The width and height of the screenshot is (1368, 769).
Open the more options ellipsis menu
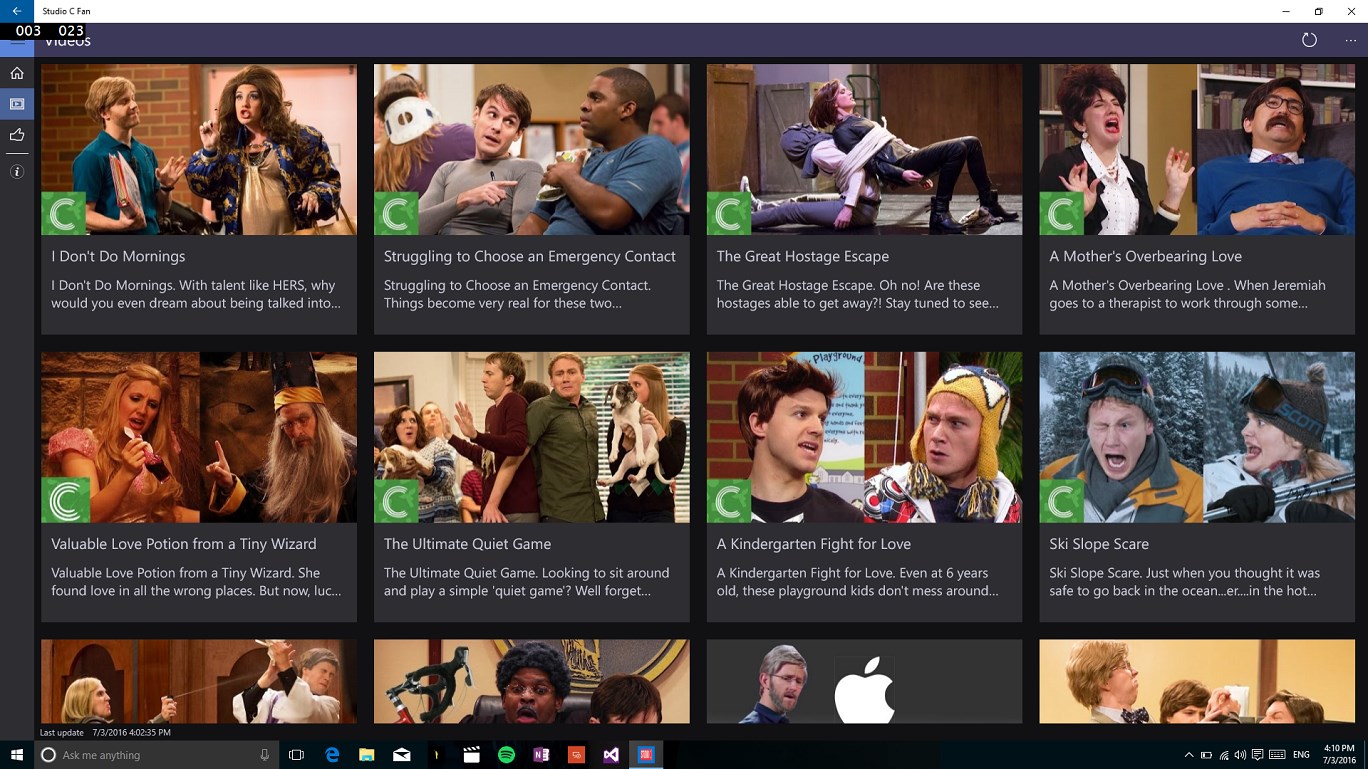[1351, 40]
